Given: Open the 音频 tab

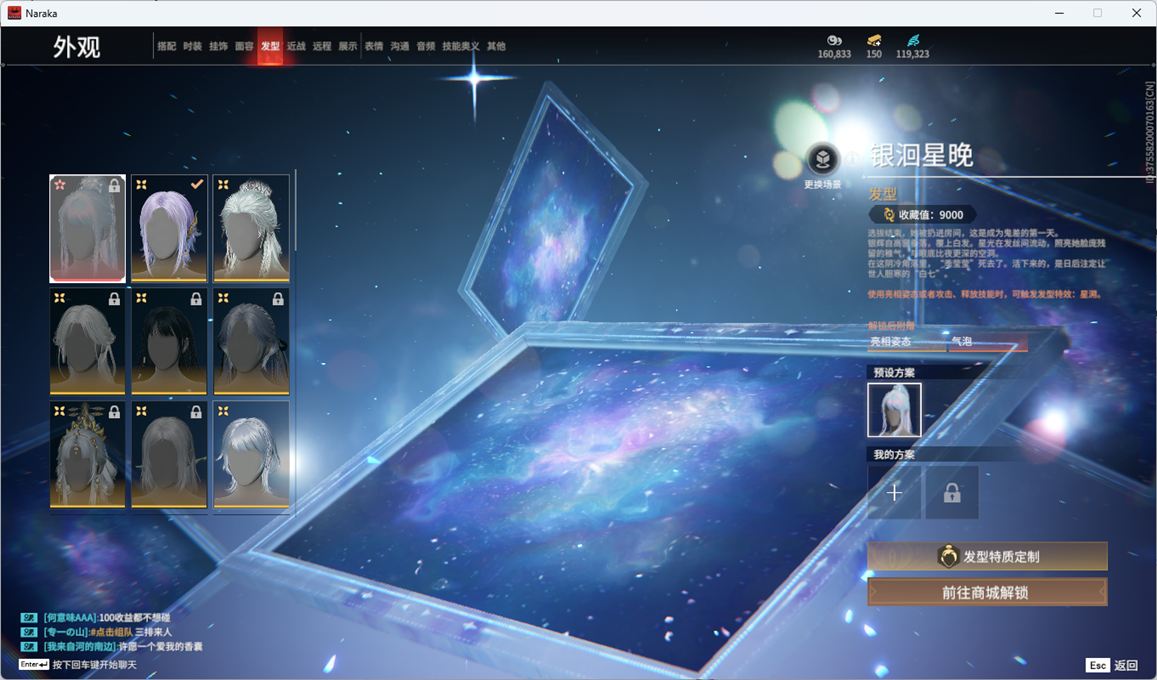Looking at the screenshot, I should (426, 46).
